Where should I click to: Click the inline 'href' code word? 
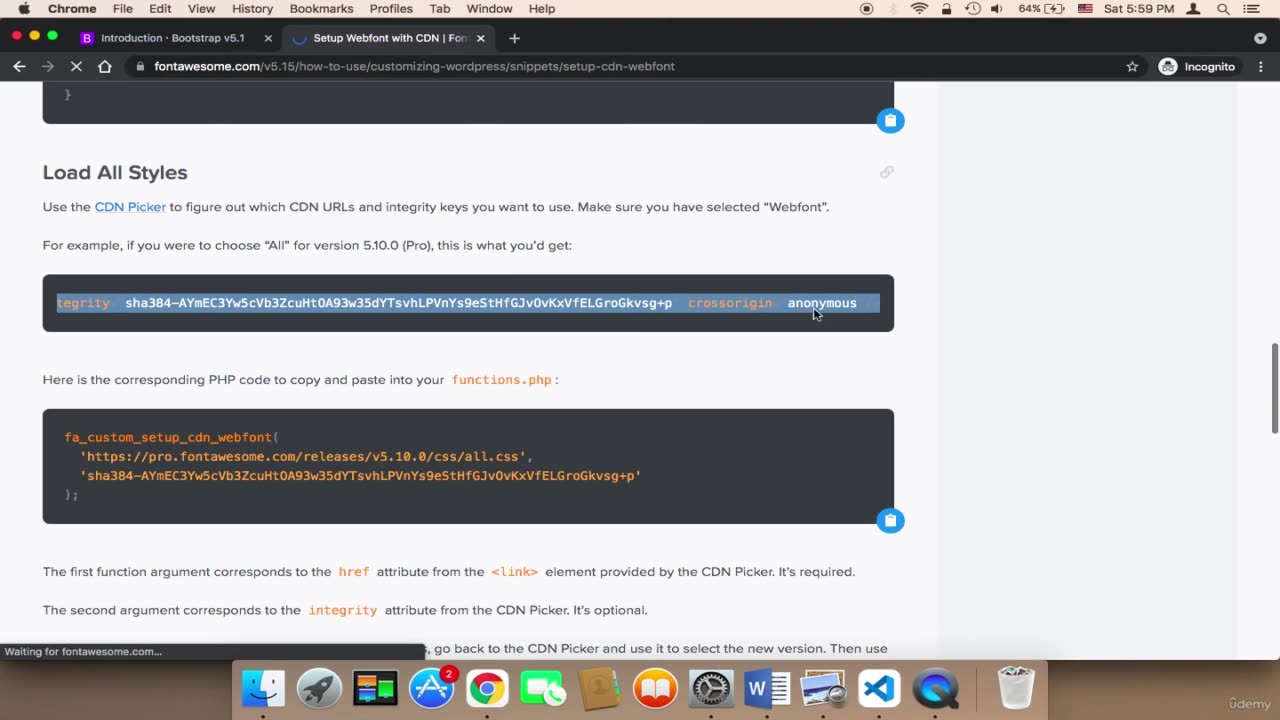(x=354, y=572)
